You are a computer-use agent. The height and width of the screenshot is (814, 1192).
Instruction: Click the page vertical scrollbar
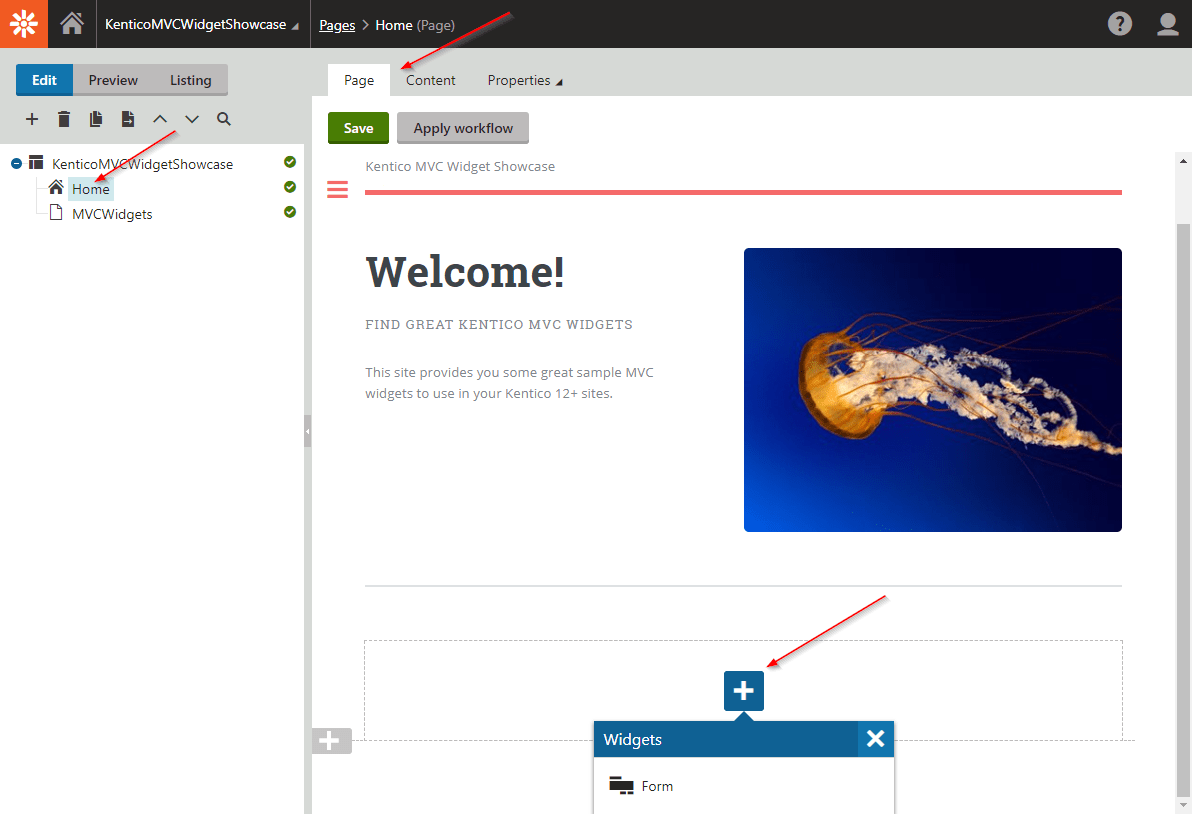click(1183, 508)
